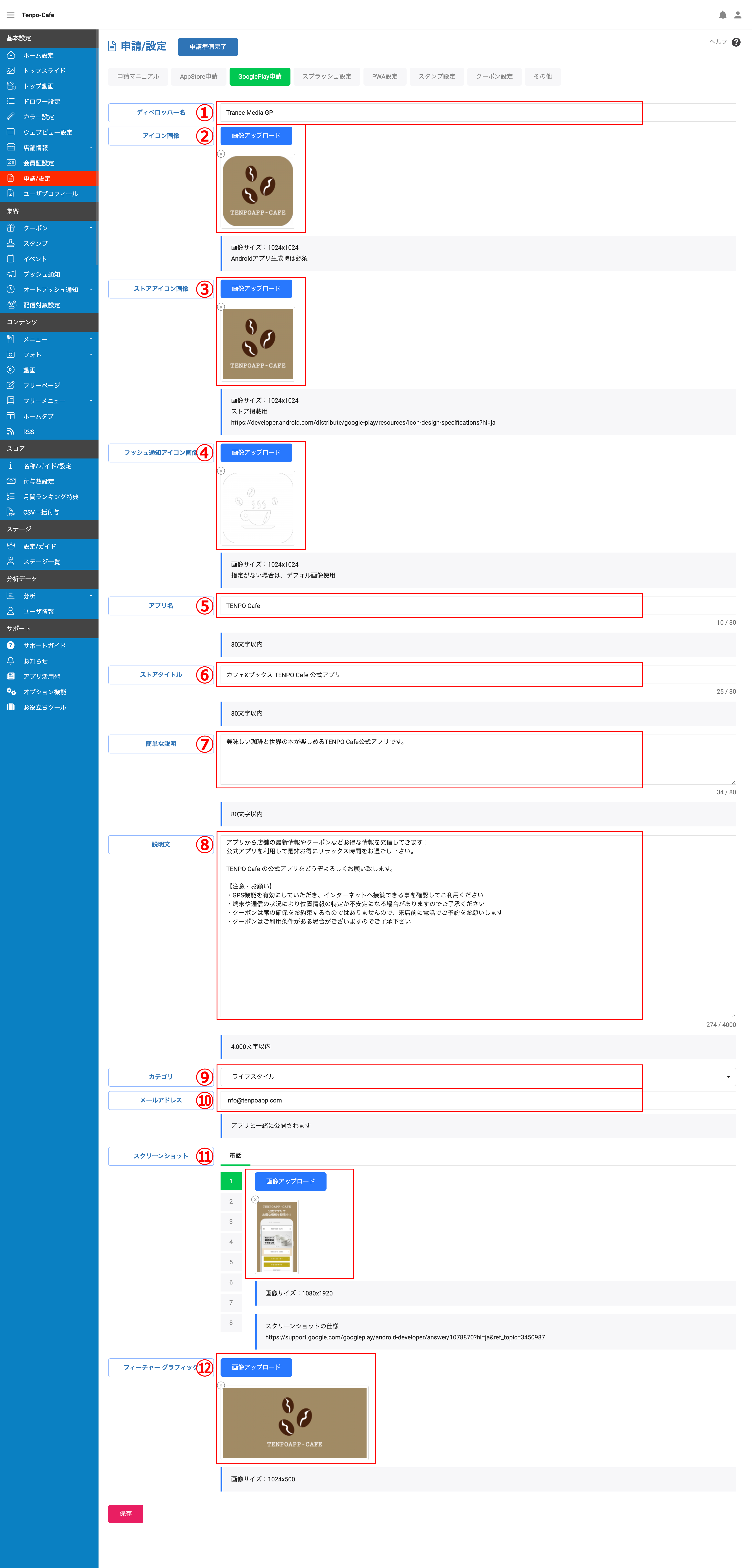Click the アプリ名 input field
The height and width of the screenshot is (1568, 752).
[478, 606]
